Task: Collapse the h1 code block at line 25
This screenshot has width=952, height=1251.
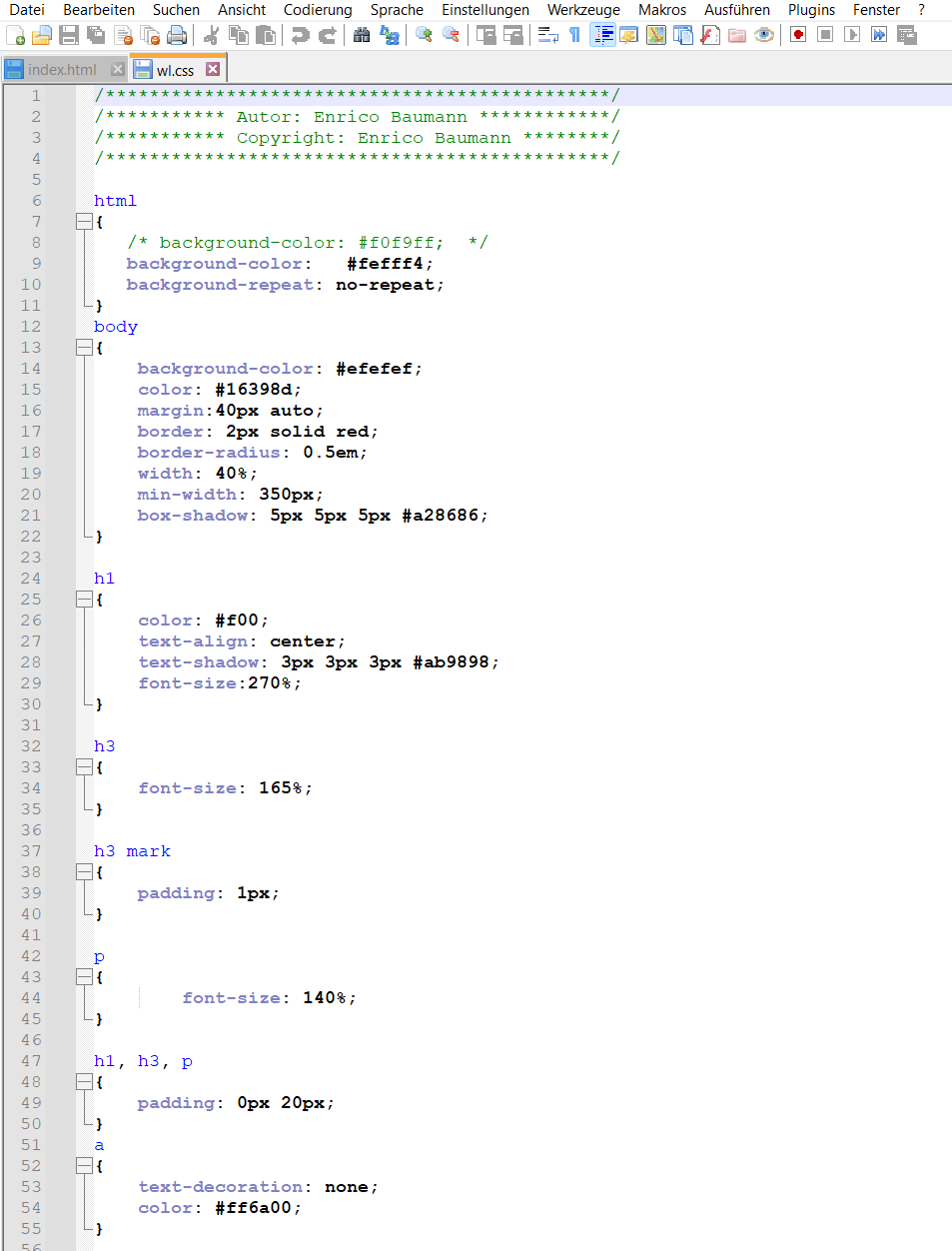Action: pos(85,599)
